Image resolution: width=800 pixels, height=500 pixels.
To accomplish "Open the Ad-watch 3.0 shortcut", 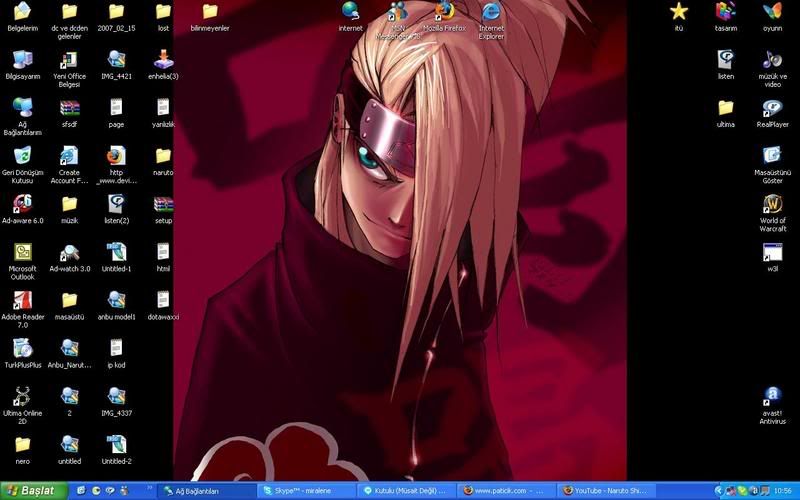I will [x=69, y=252].
